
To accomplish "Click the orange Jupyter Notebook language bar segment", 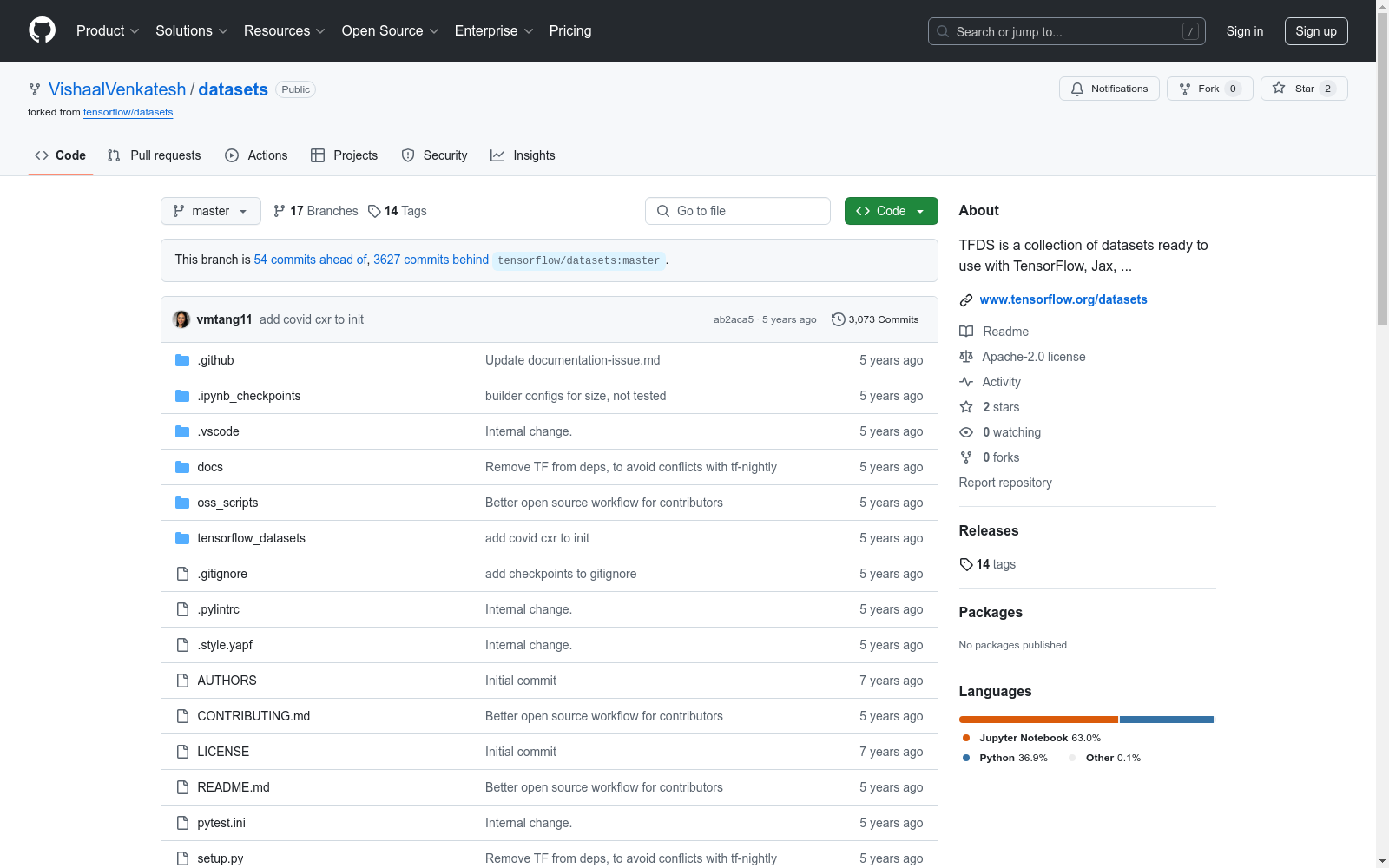I will click(1038, 720).
